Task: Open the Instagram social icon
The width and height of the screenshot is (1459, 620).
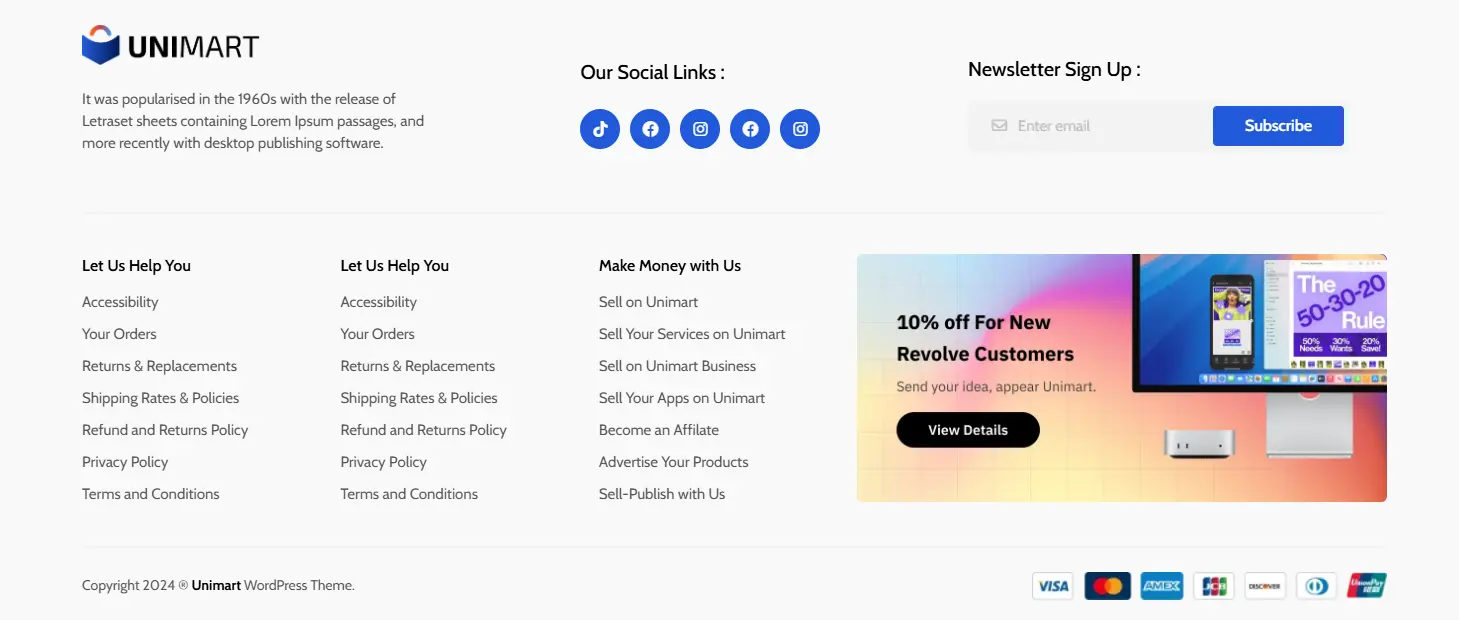Action: [700, 128]
